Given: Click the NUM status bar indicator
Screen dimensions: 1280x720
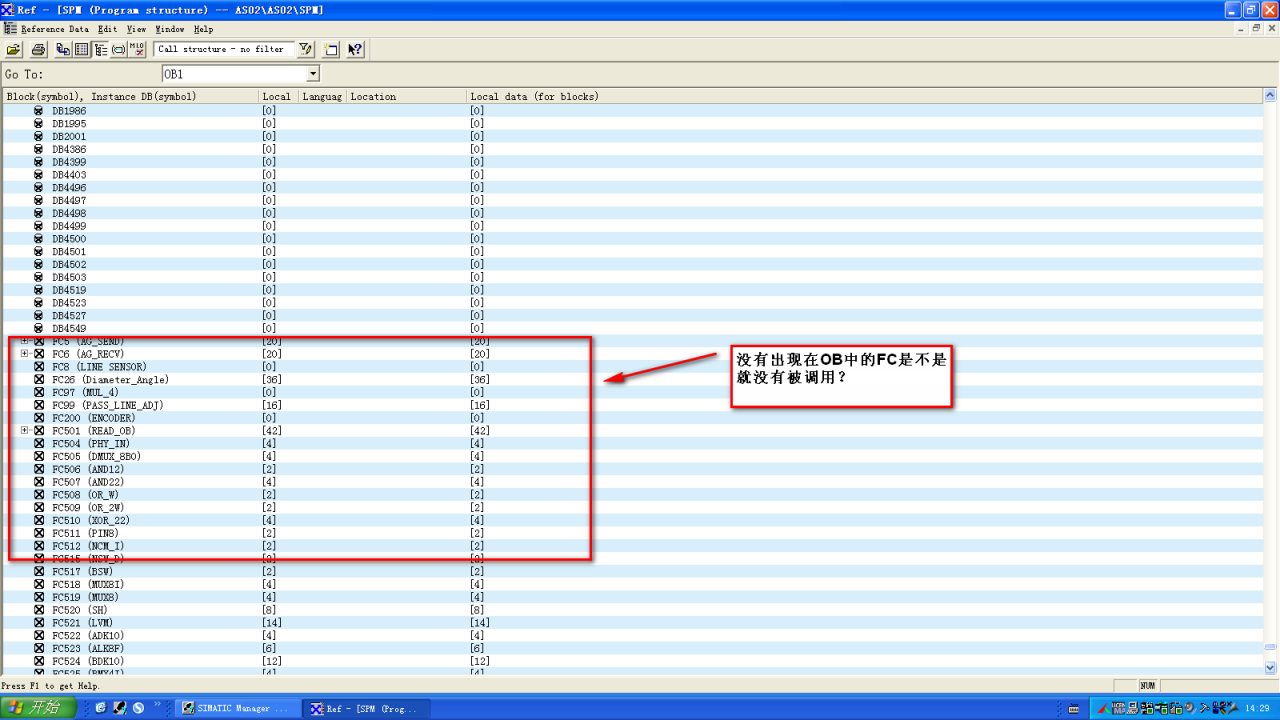Looking at the screenshot, I should click(1148, 686).
